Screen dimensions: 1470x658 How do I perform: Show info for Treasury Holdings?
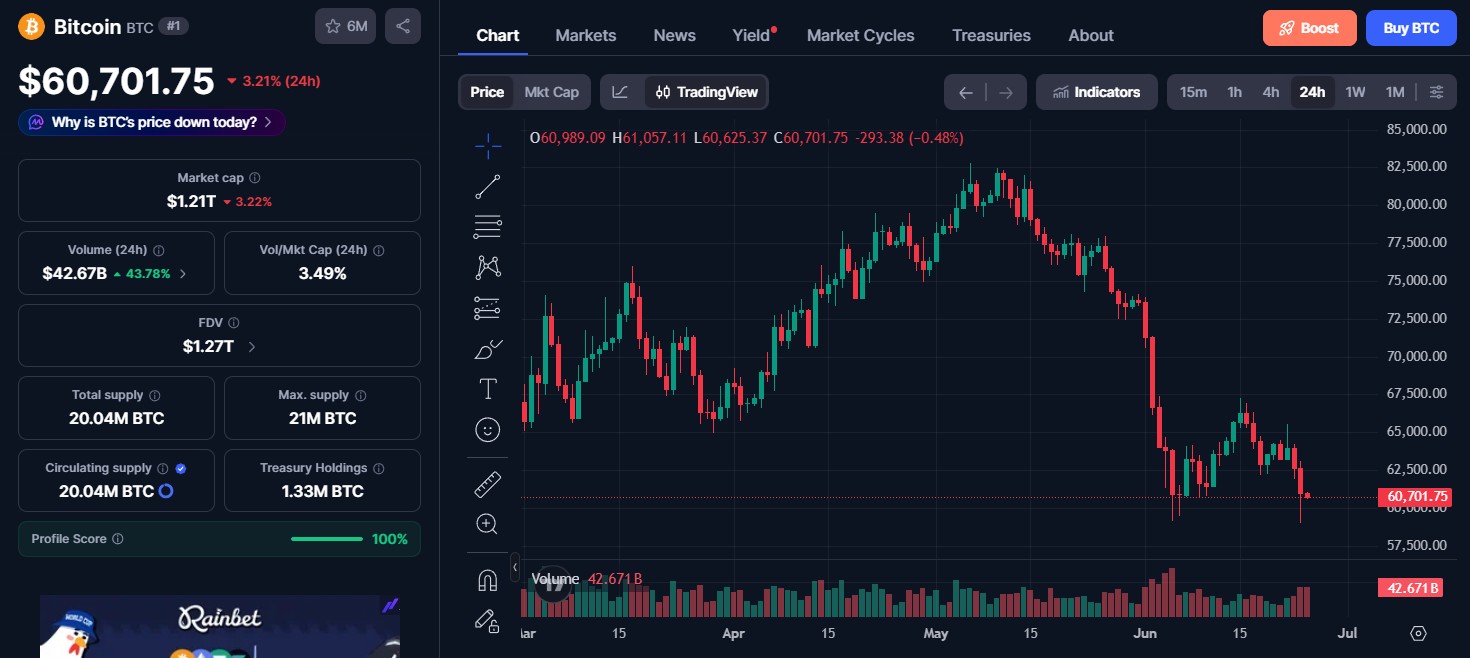379,468
